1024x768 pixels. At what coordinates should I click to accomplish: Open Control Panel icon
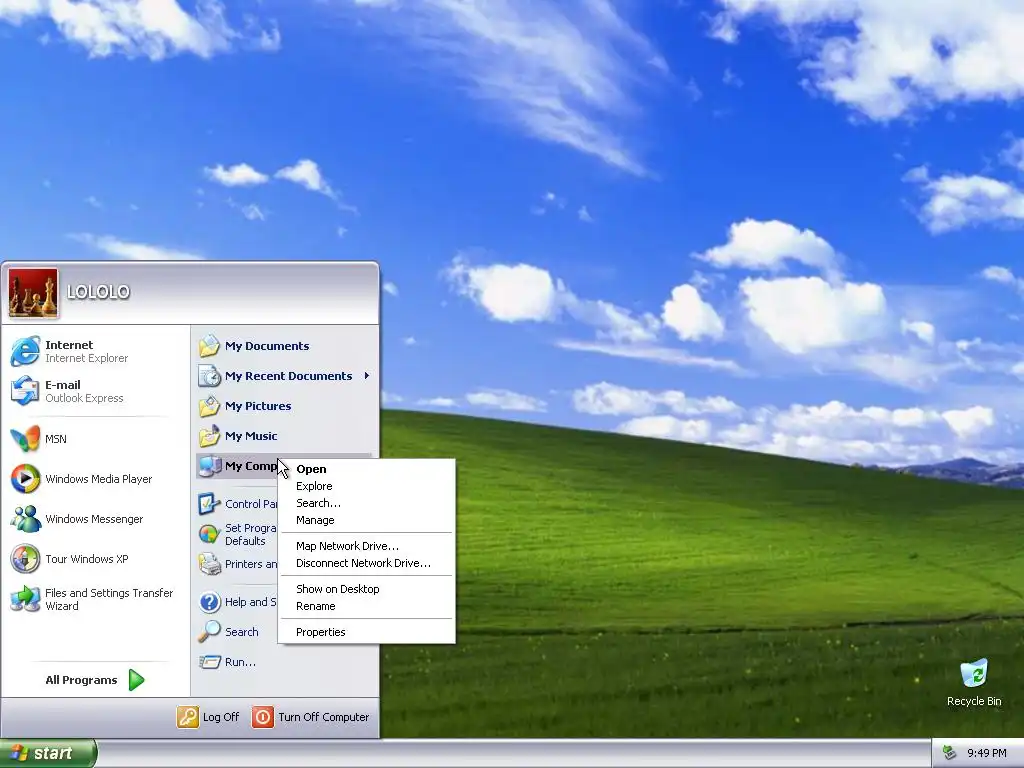coord(210,504)
